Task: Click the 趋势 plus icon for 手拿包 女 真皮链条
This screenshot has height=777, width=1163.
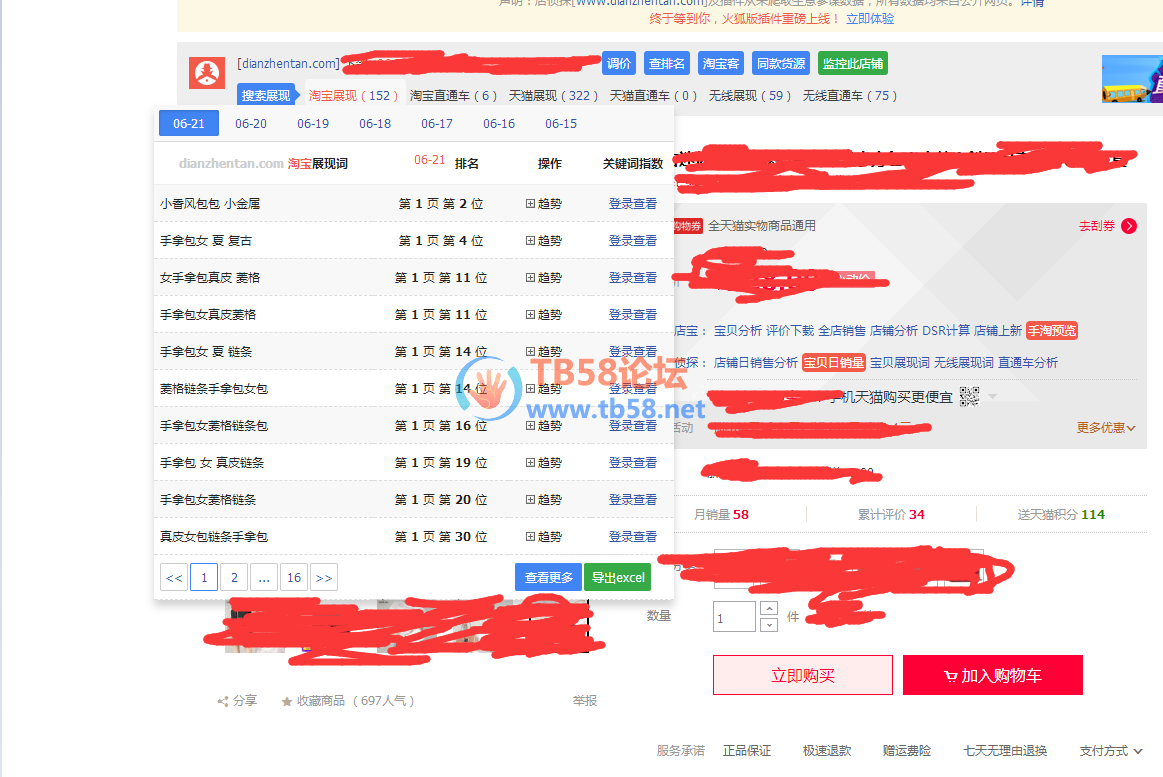Action: tap(530, 463)
